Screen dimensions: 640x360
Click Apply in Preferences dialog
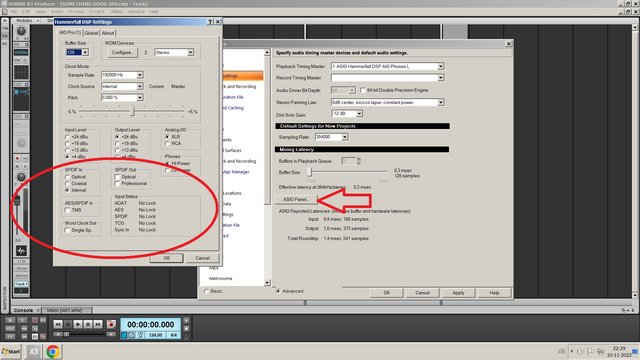pyautogui.click(x=458, y=293)
